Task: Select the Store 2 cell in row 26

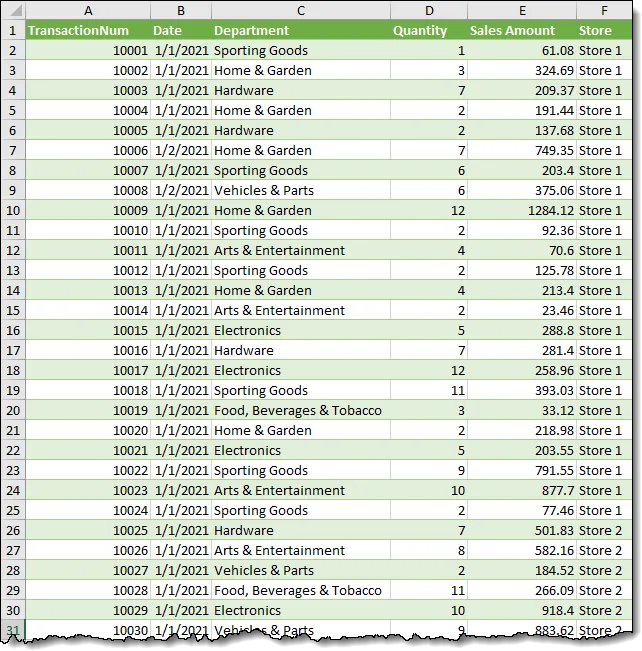Action: [x=603, y=531]
